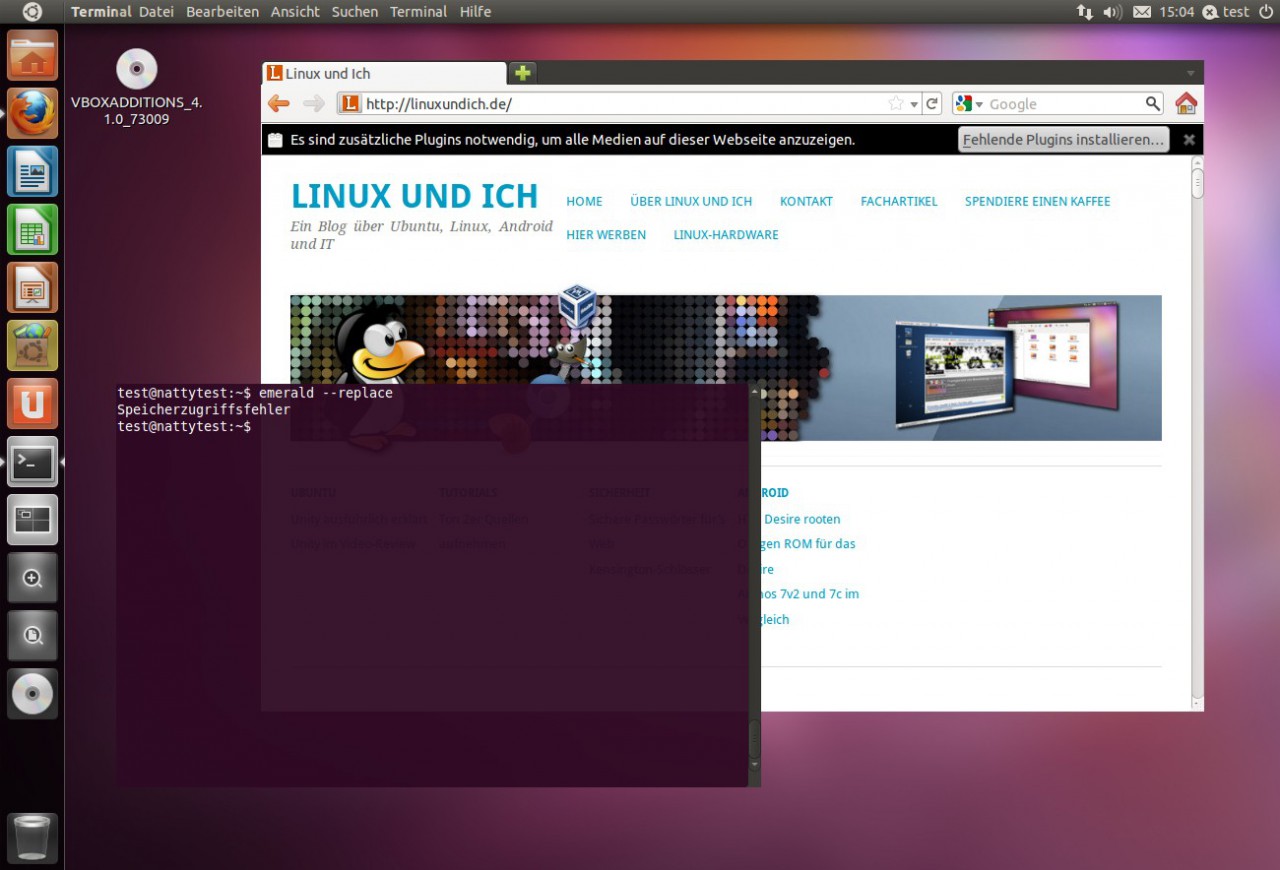Viewport: 1280px width, 870px height.
Task: Open the Applications lens magnifier icon
Action: coord(33,577)
